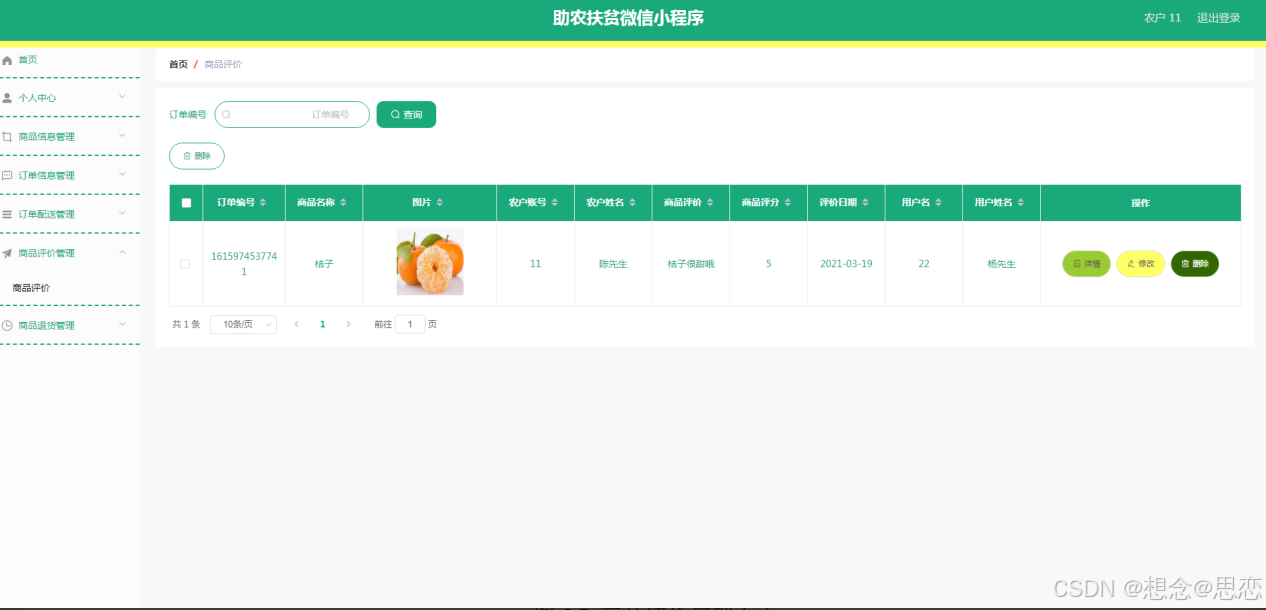Click the person icon next to 个人中心
This screenshot has height=610, width=1266.
pyautogui.click(x=7, y=98)
